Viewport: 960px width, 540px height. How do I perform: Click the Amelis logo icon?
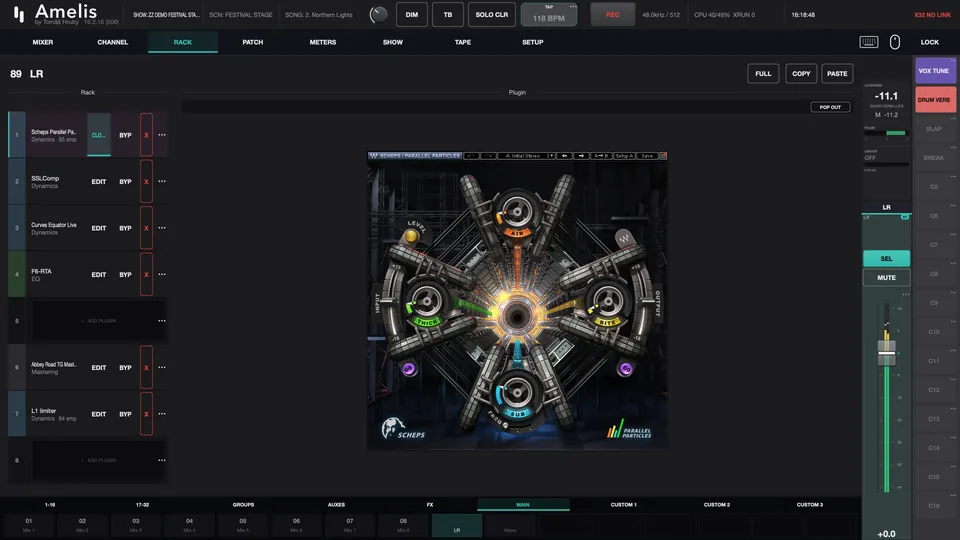pyautogui.click(x=19, y=15)
